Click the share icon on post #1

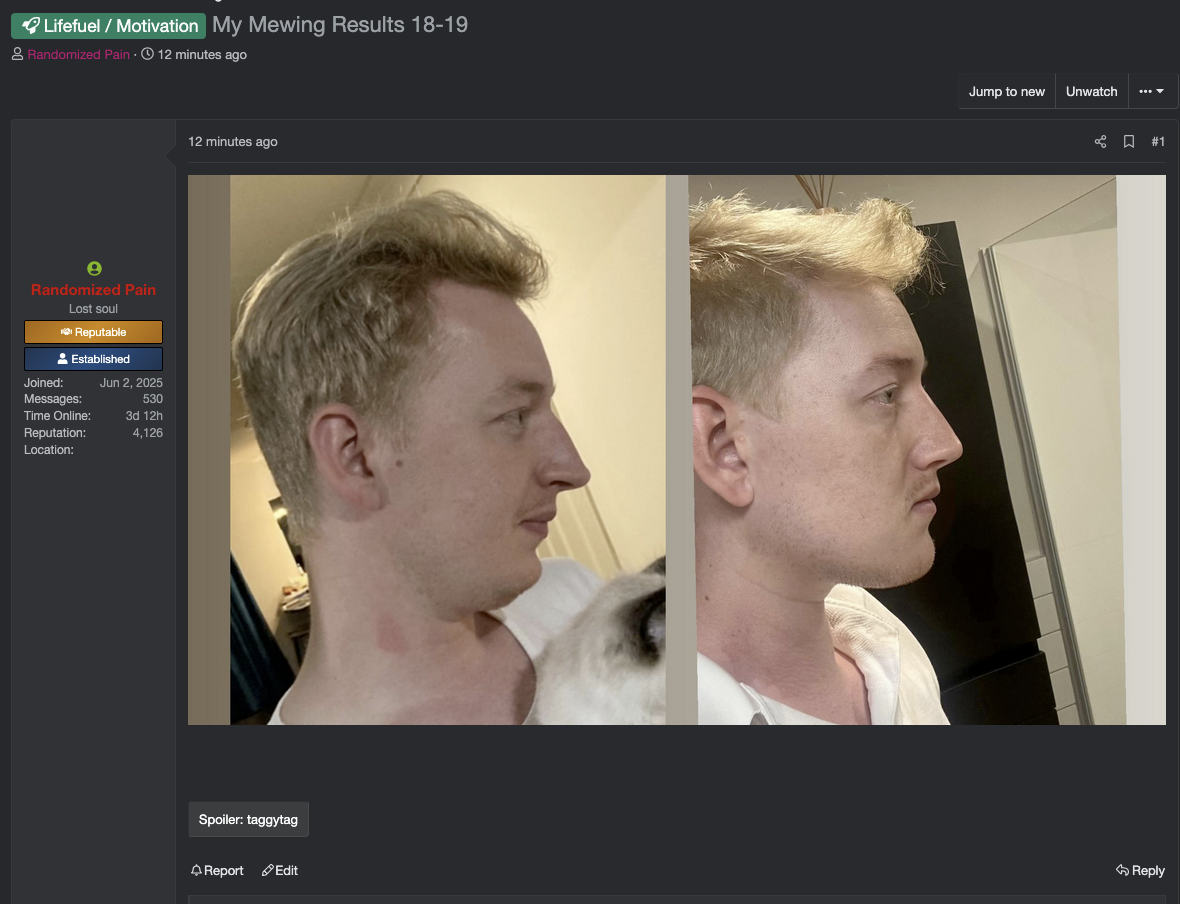(1100, 142)
